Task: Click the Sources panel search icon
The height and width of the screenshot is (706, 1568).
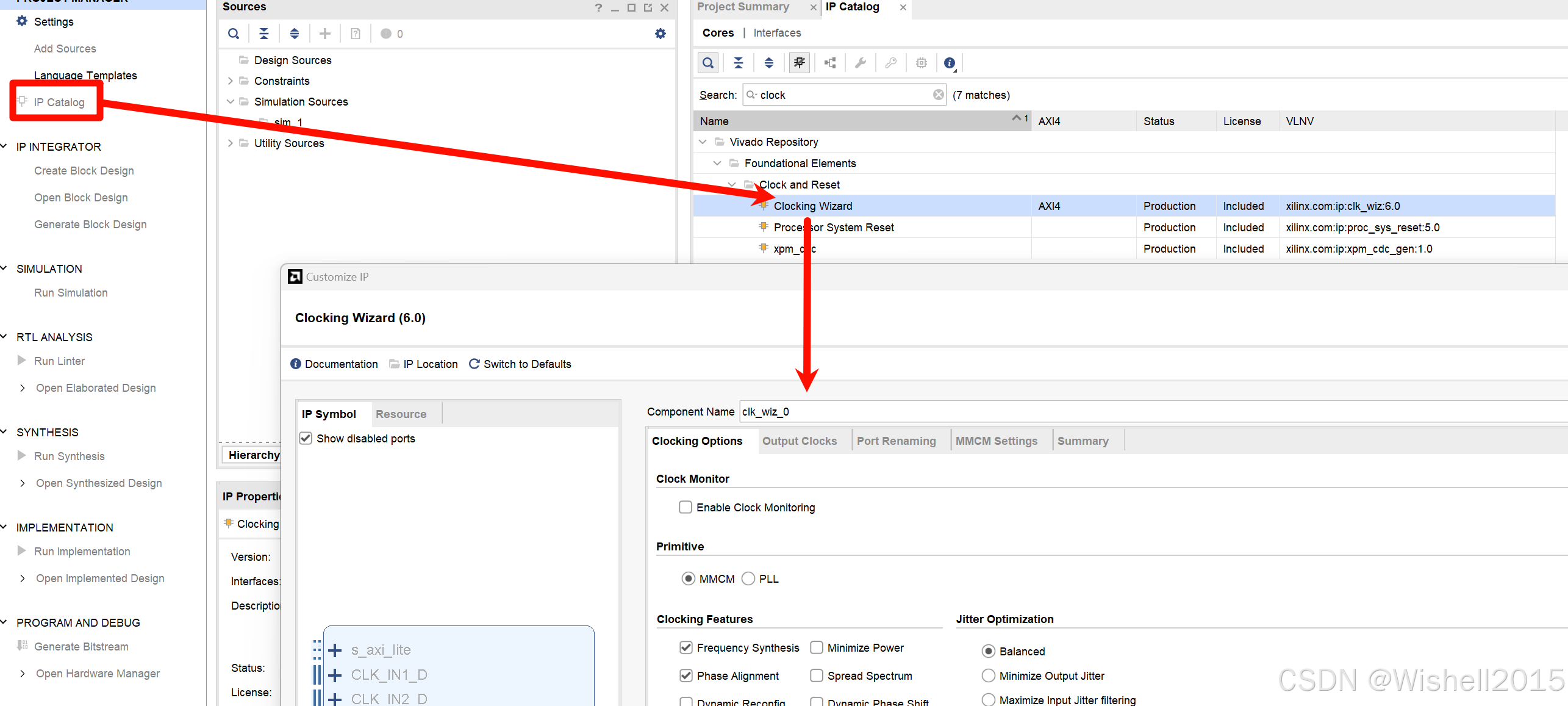Action: click(234, 34)
